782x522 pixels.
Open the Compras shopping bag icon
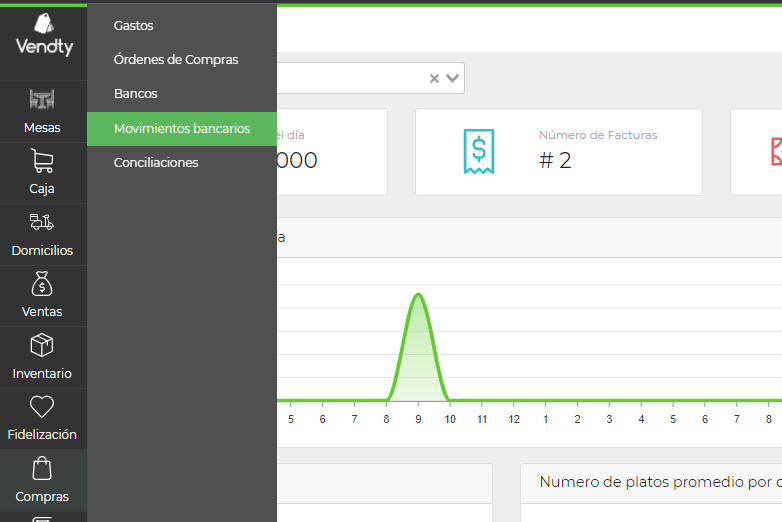(42, 468)
